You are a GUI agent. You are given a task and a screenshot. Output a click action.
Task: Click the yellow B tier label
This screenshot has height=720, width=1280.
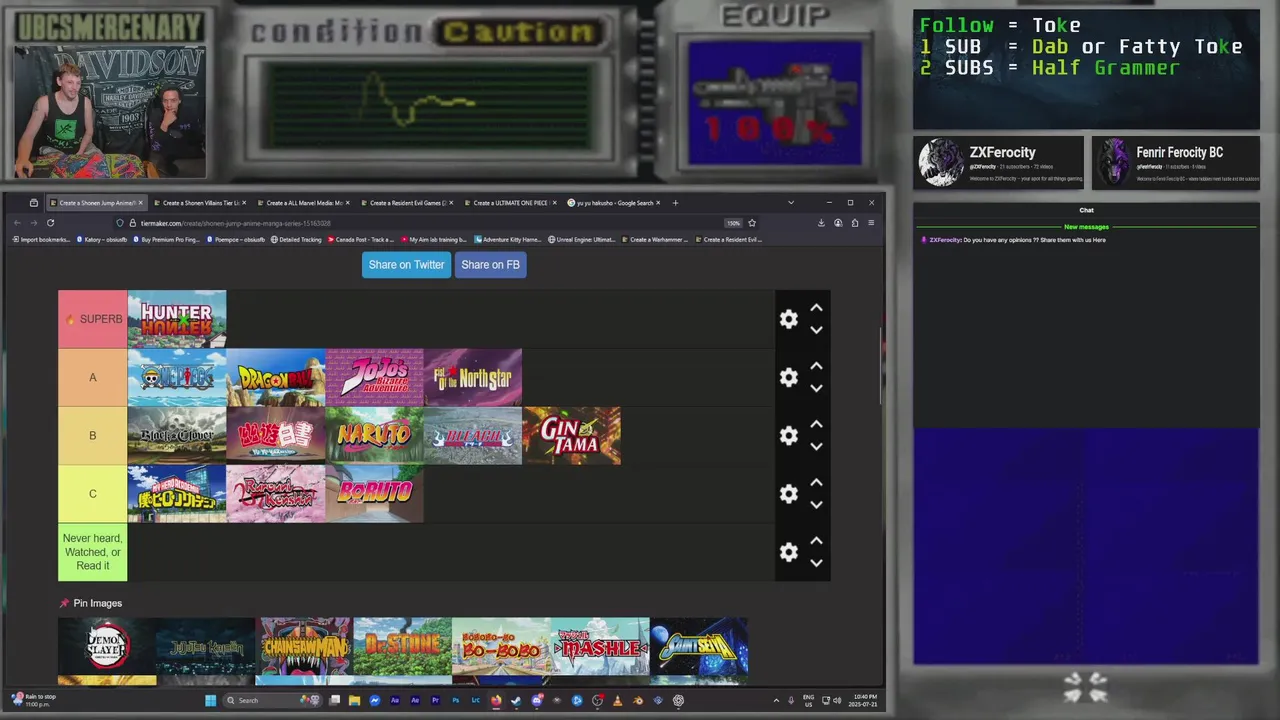pos(93,435)
